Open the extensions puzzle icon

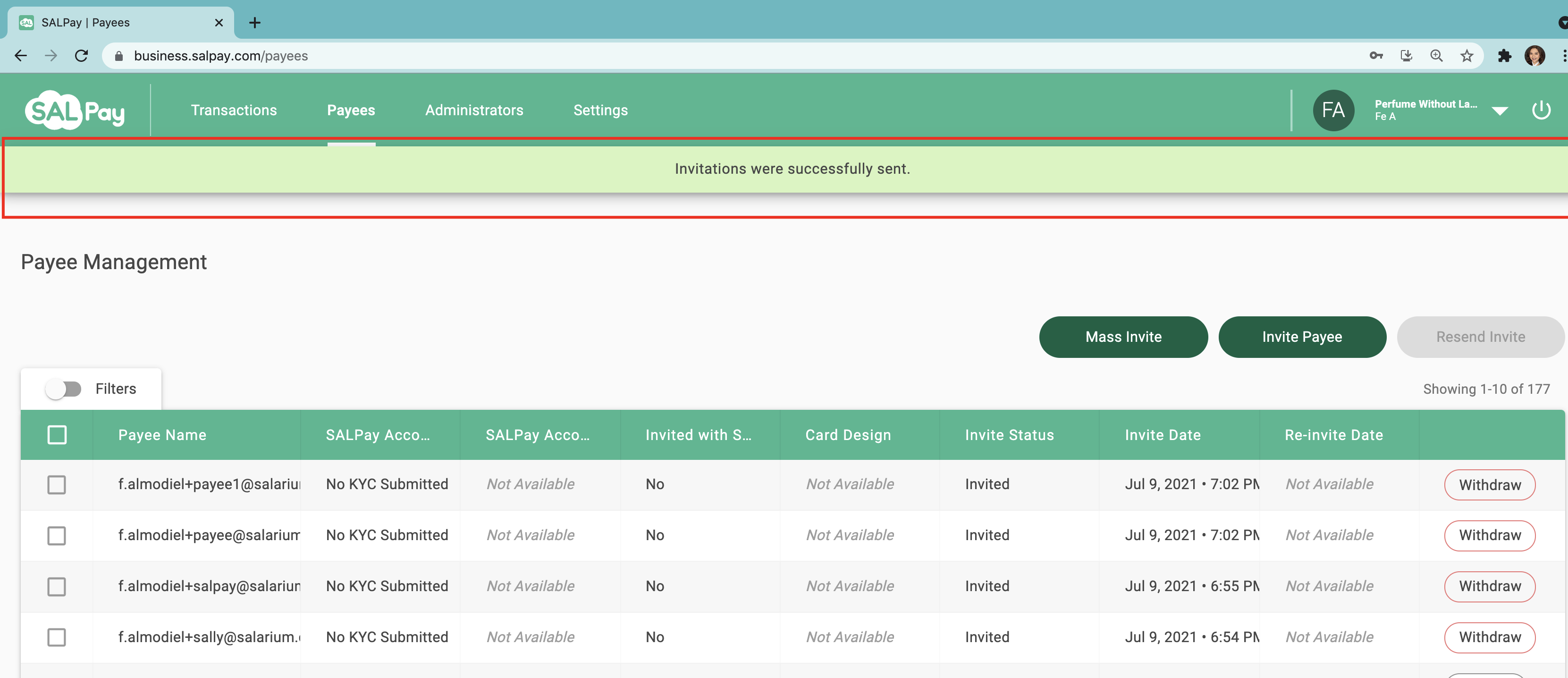click(x=1504, y=56)
